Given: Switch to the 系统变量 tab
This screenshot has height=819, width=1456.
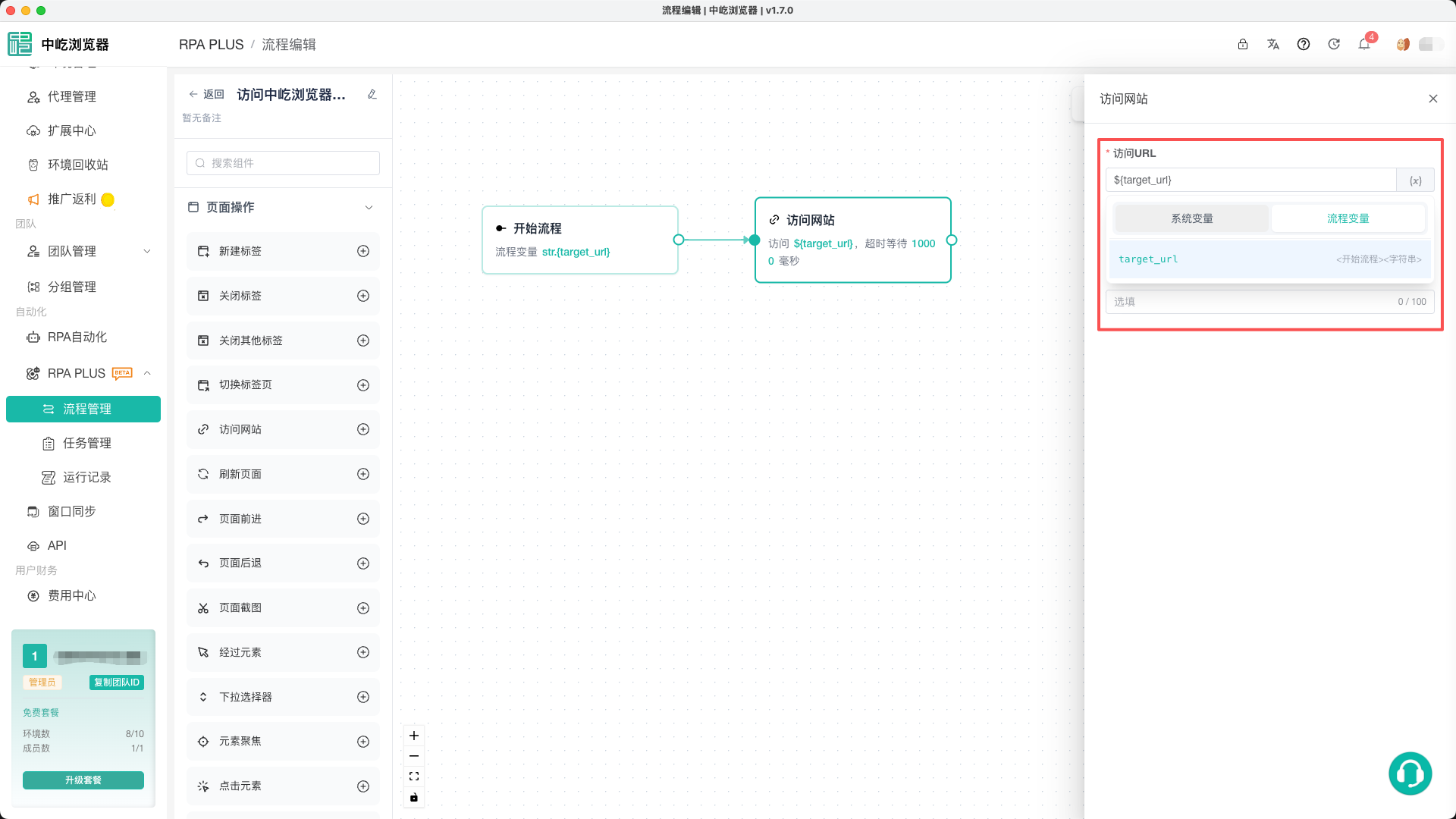Looking at the screenshot, I should 1191,218.
